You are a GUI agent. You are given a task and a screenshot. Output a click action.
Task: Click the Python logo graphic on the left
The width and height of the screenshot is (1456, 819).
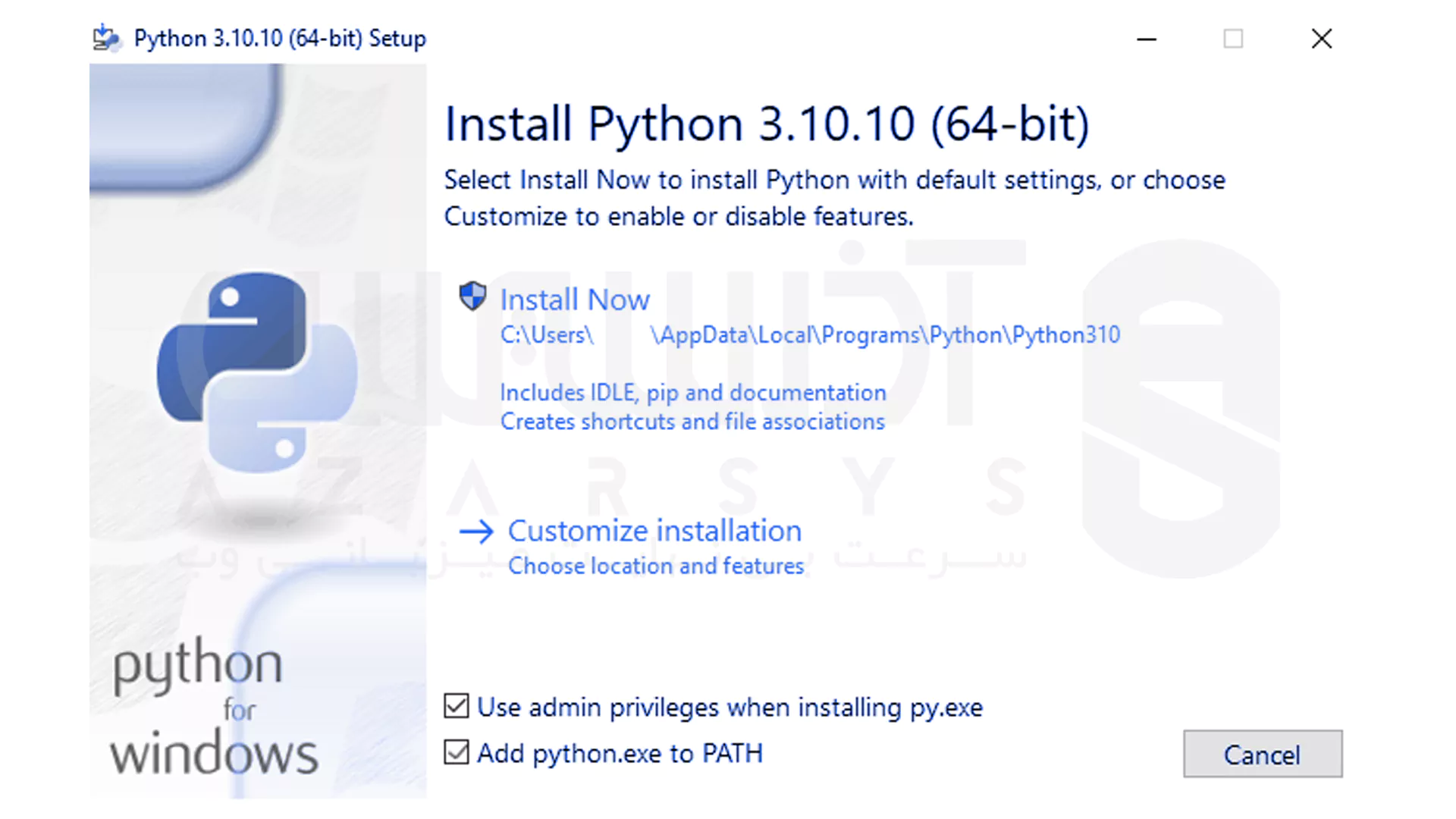(x=257, y=372)
